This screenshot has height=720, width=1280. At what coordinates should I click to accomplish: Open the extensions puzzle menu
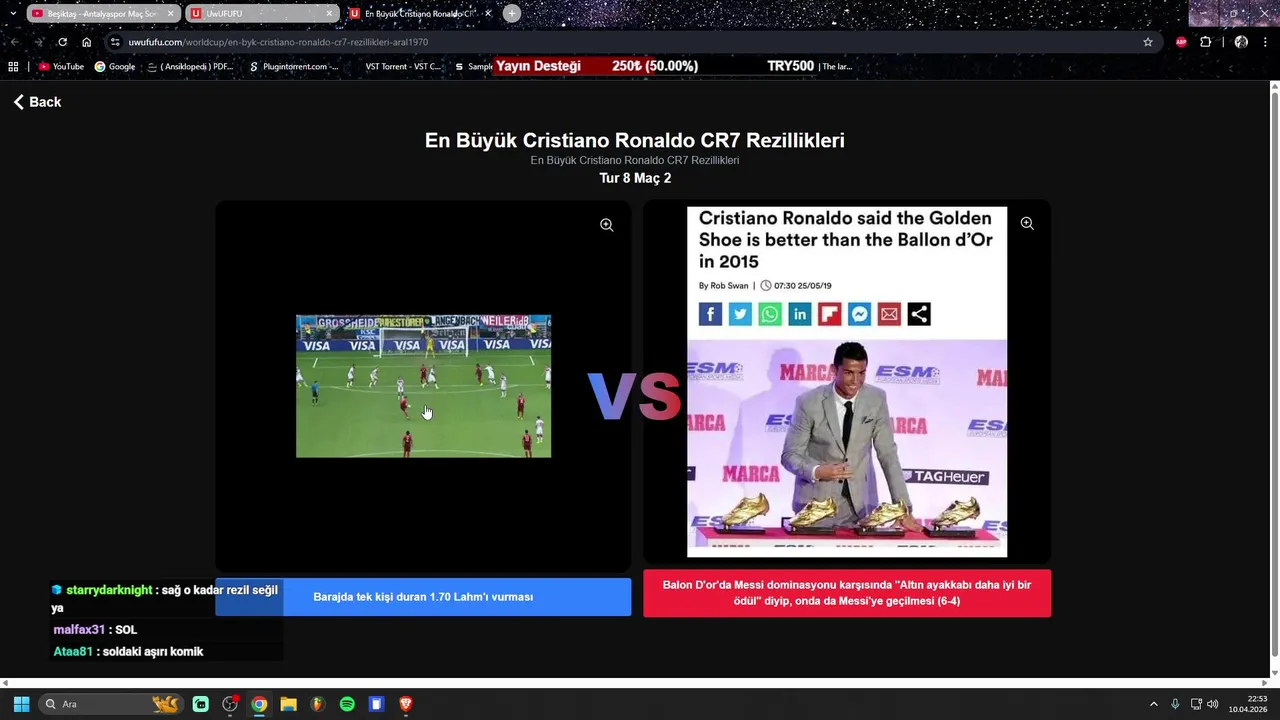1205,42
